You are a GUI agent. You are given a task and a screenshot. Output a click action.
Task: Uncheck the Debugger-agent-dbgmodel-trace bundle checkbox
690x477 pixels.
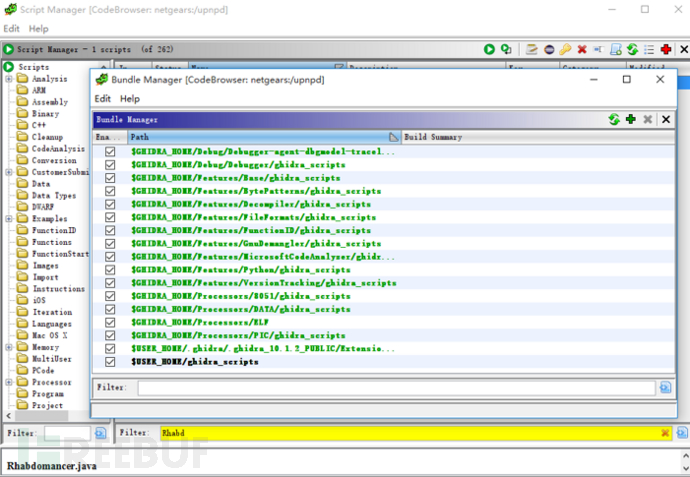pyautogui.click(x=110, y=152)
